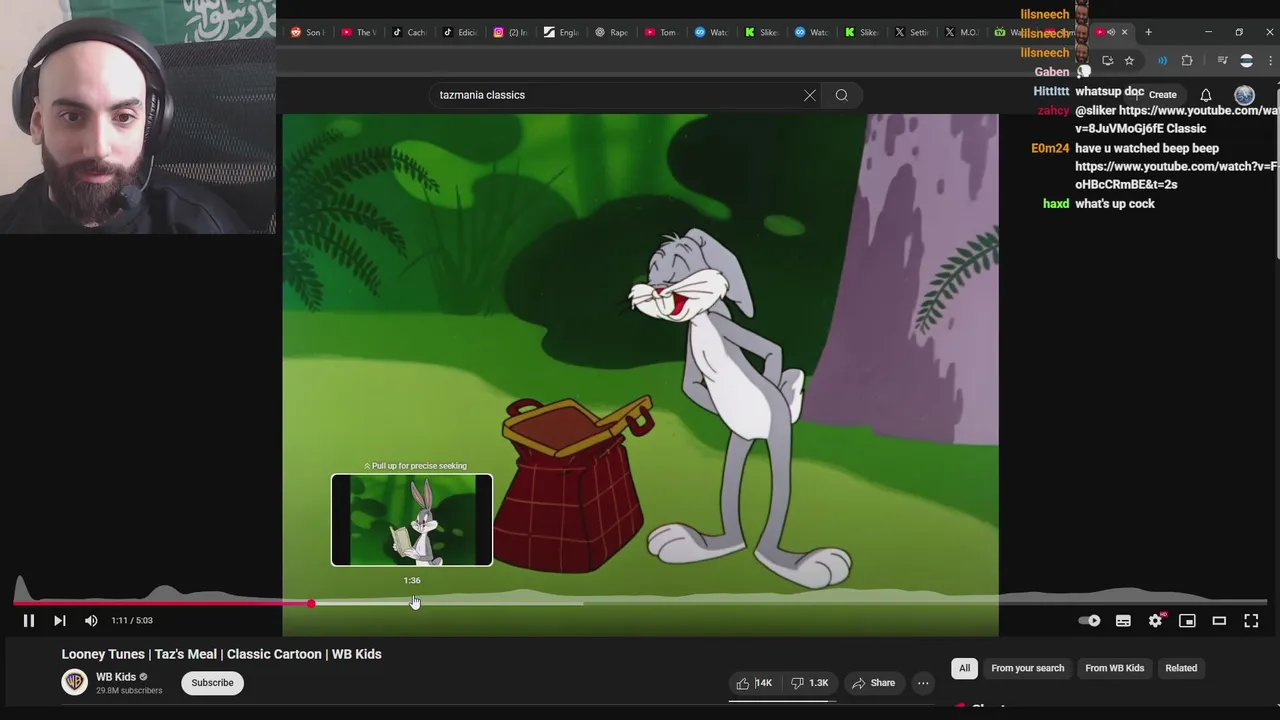Open YouTube notifications bell
This screenshot has width=1280, height=720.
pyautogui.click(x=1206, y=95)
